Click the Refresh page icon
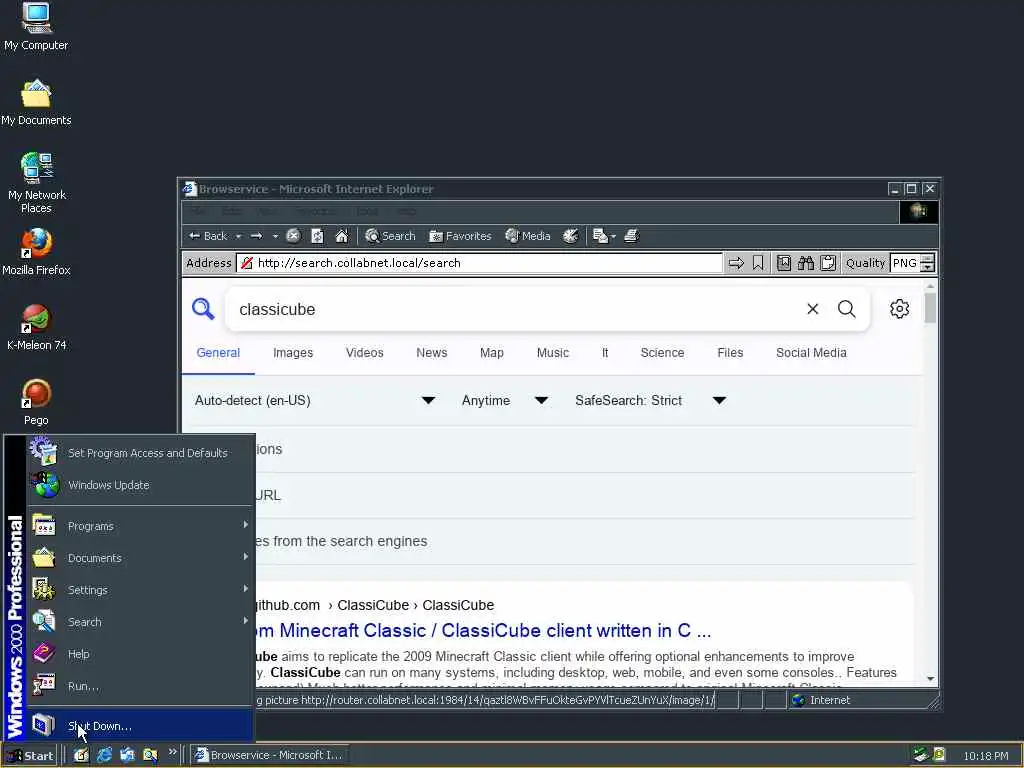The image size is (1024, 768). click(x=317, y=236)
